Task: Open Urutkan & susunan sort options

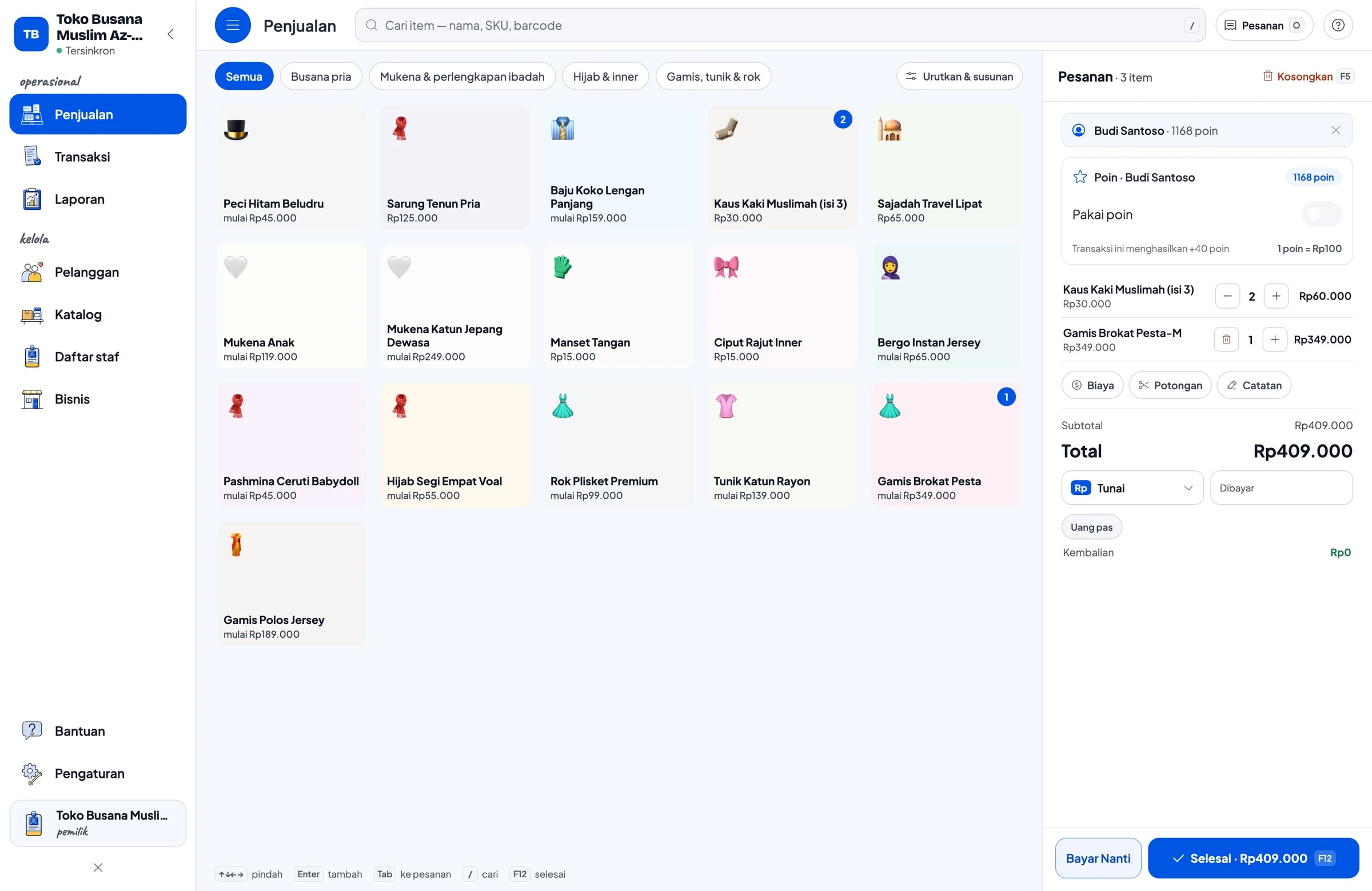Action: [959, 77]
